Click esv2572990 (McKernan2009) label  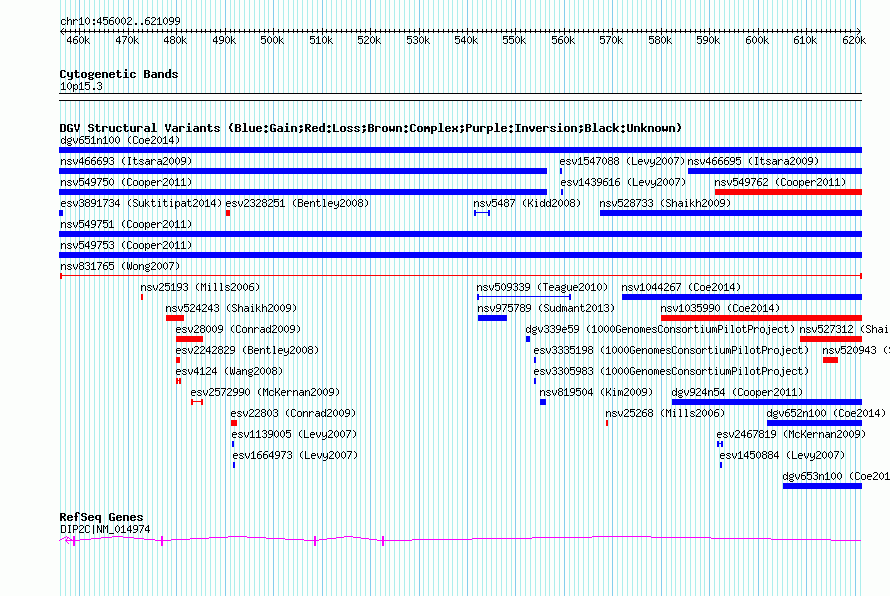click(x=265, y=392)
